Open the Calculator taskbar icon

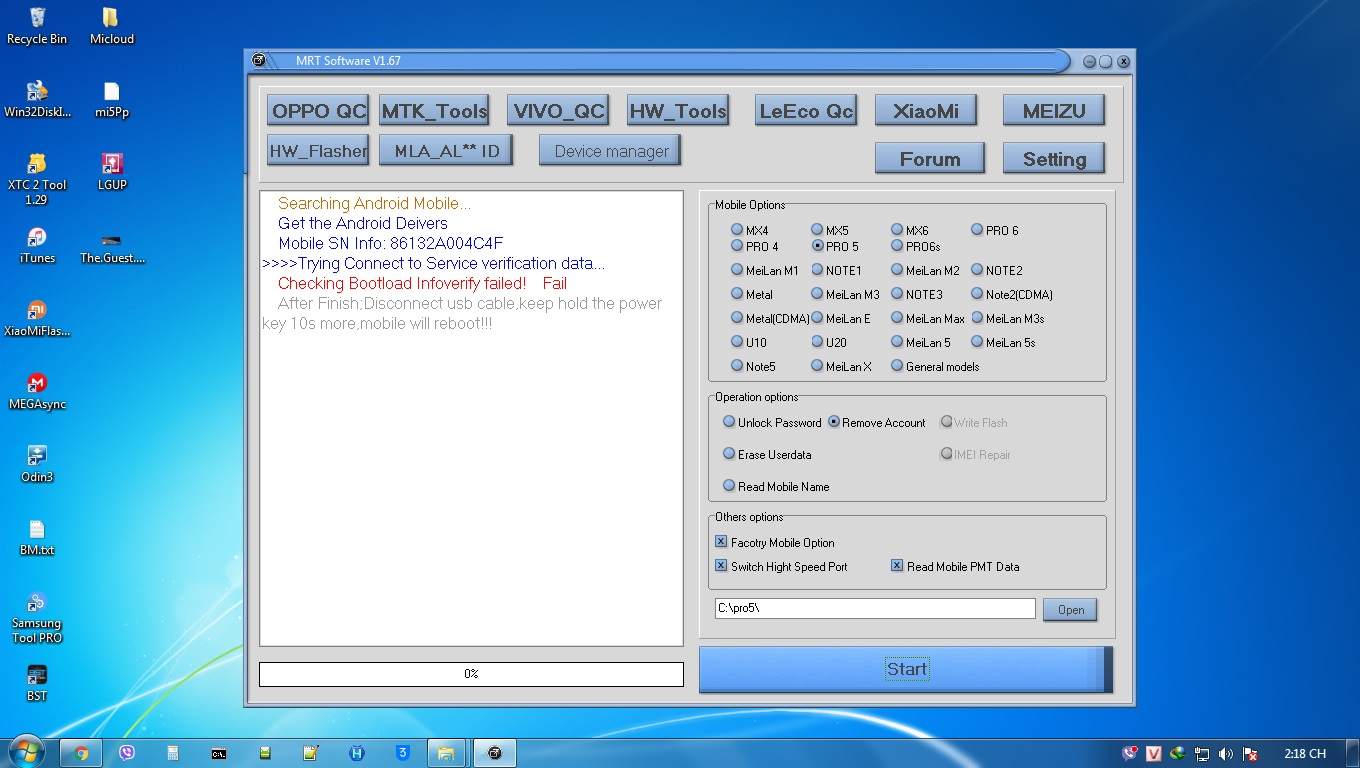coord(173,753)
